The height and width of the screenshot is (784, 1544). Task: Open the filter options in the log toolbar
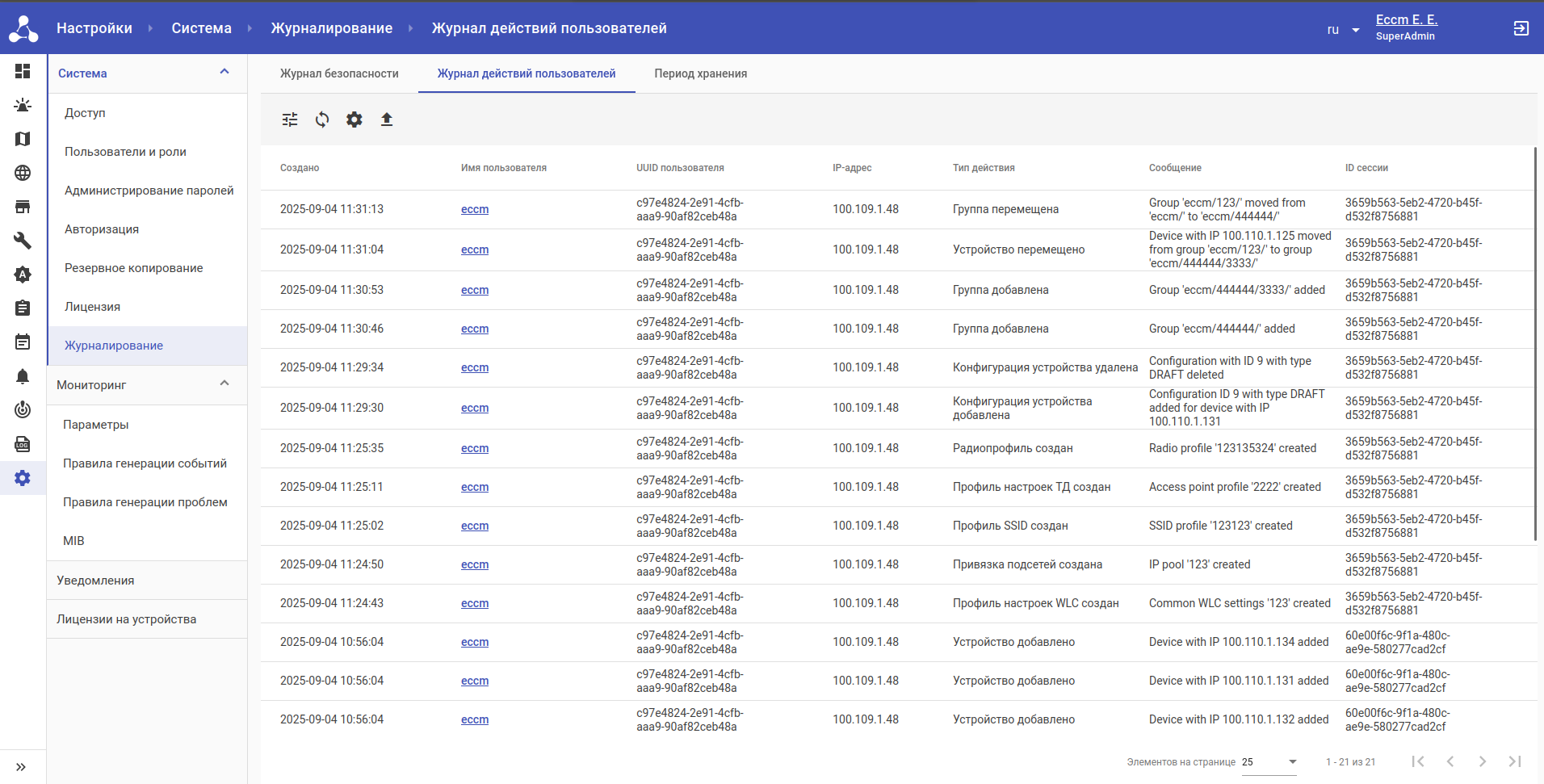tap(290, 119)
